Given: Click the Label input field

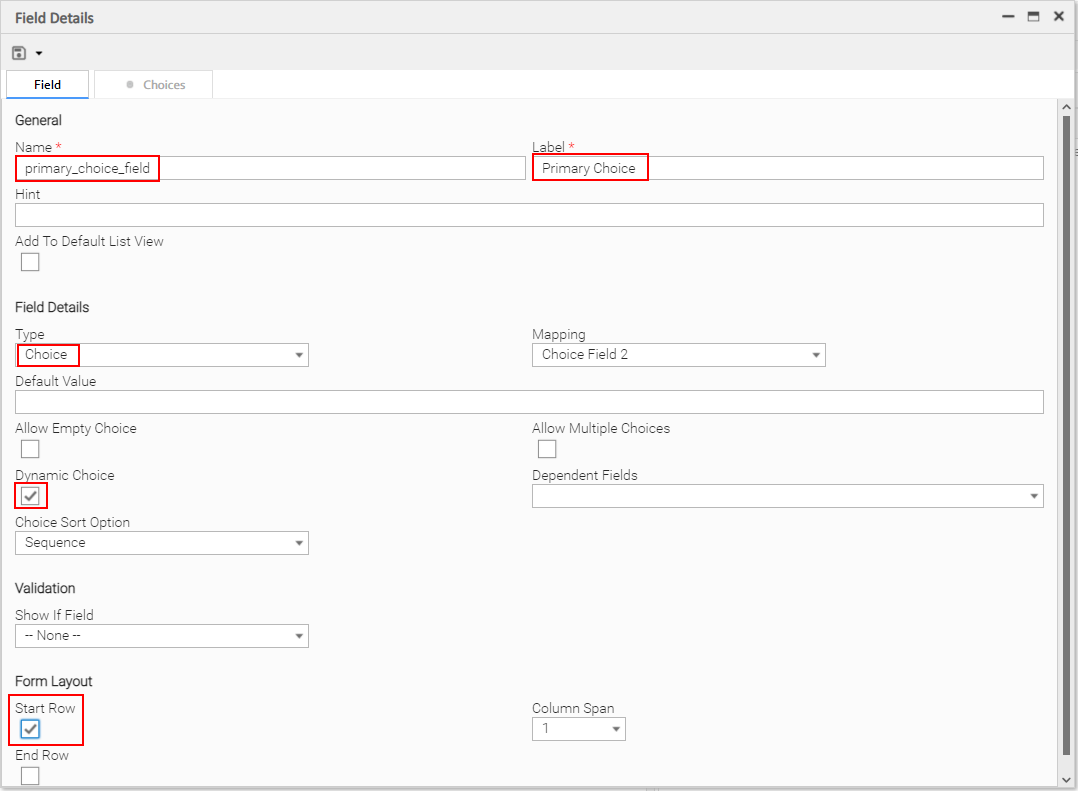Looking at the screenshot, I should 787,168.
